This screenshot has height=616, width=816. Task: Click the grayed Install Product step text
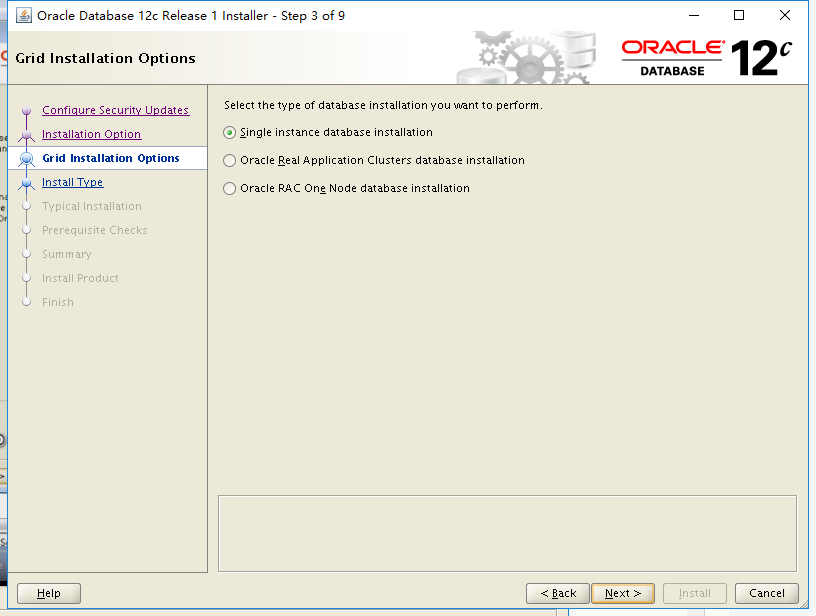[x=80, y=278]
